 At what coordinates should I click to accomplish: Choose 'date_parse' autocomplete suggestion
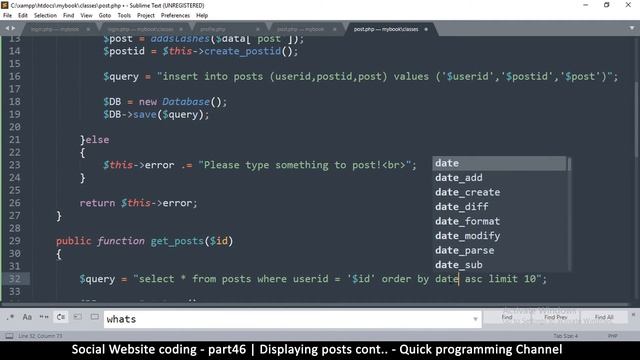click(x=500, y=250)
